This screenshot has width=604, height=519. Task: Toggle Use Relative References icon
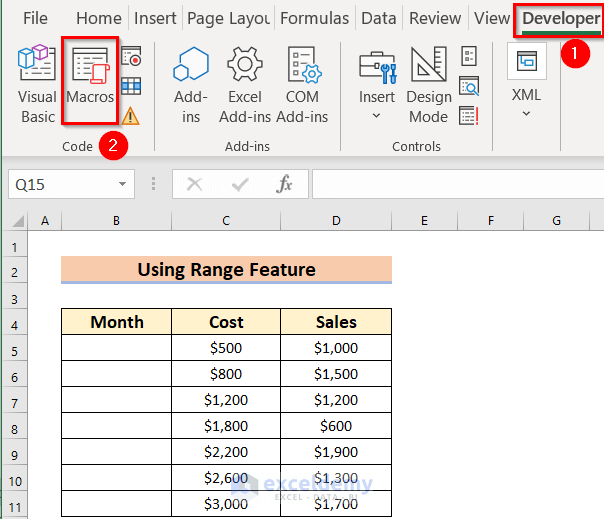click(x=131, y=86)
